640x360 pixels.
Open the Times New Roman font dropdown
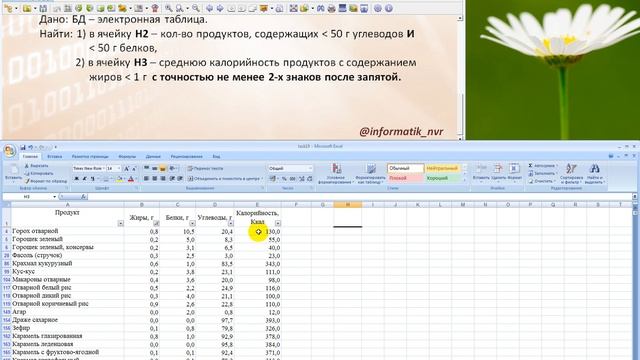point(104,169)
